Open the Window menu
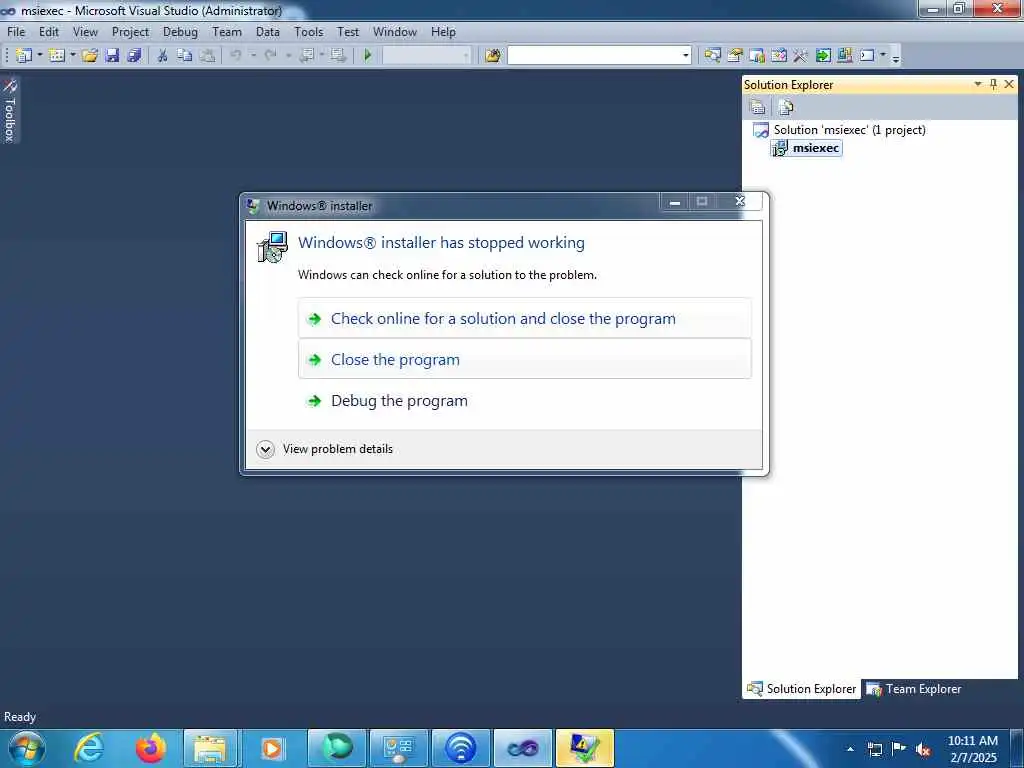Viewport: 1024px width, 768px height. [394, 32]
